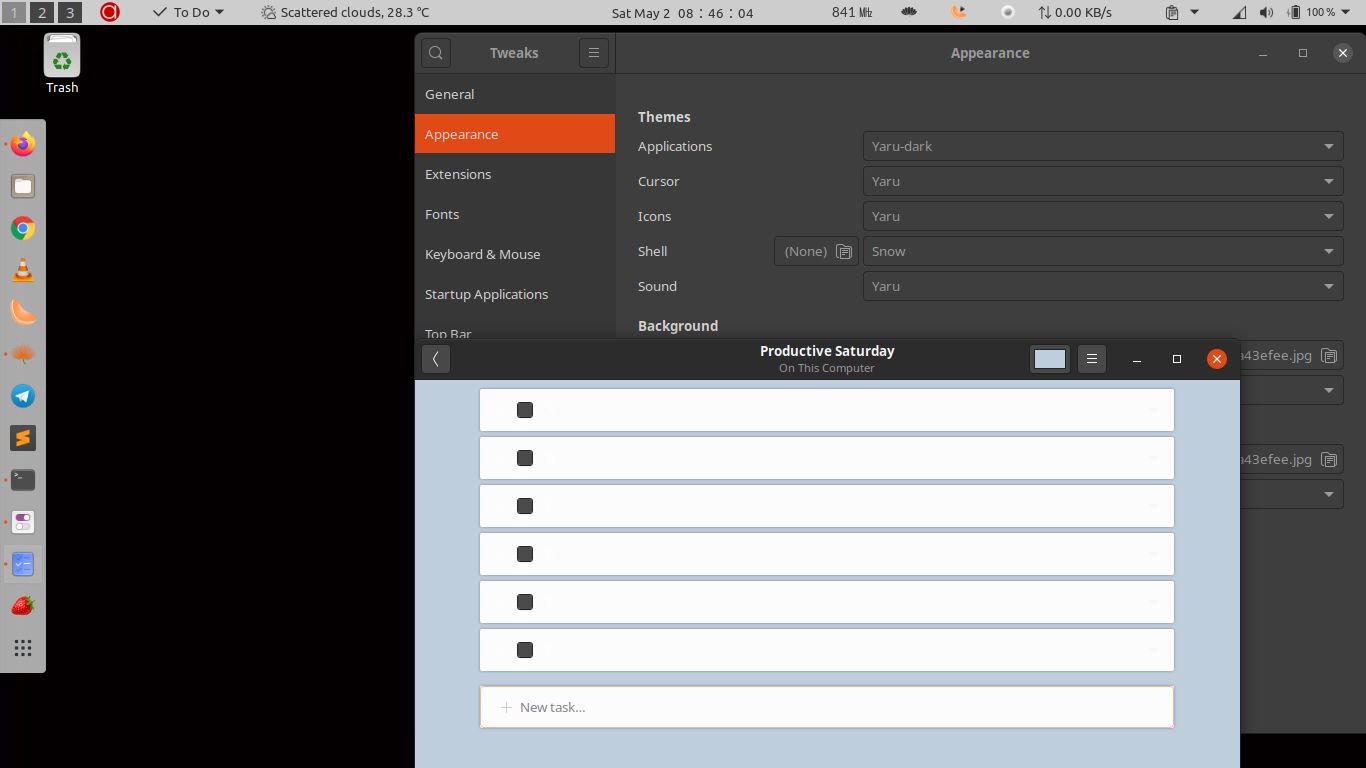Select Extensions in the Tweaks sidebar
1366x768 pixels.
[458, 174]
